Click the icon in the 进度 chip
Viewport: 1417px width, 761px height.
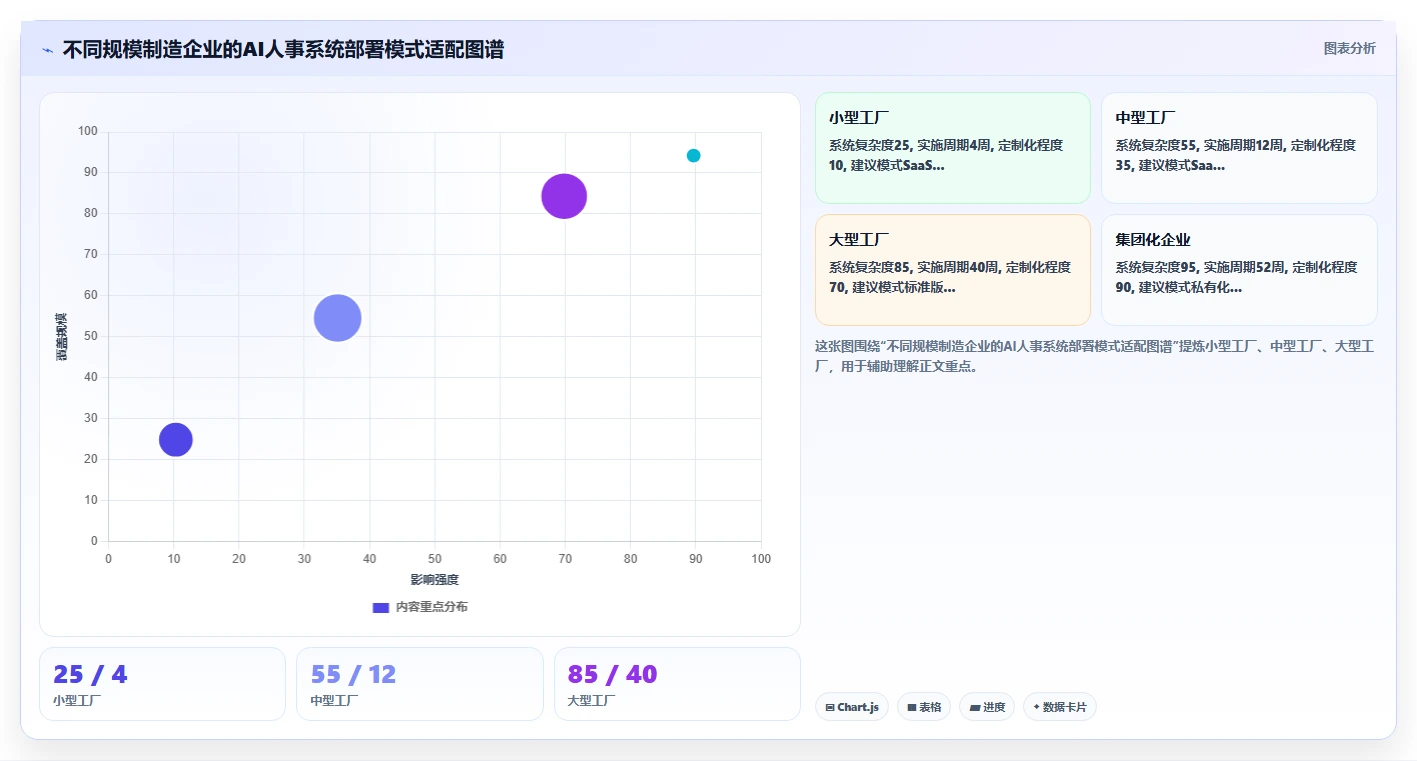tap(975, 707)
